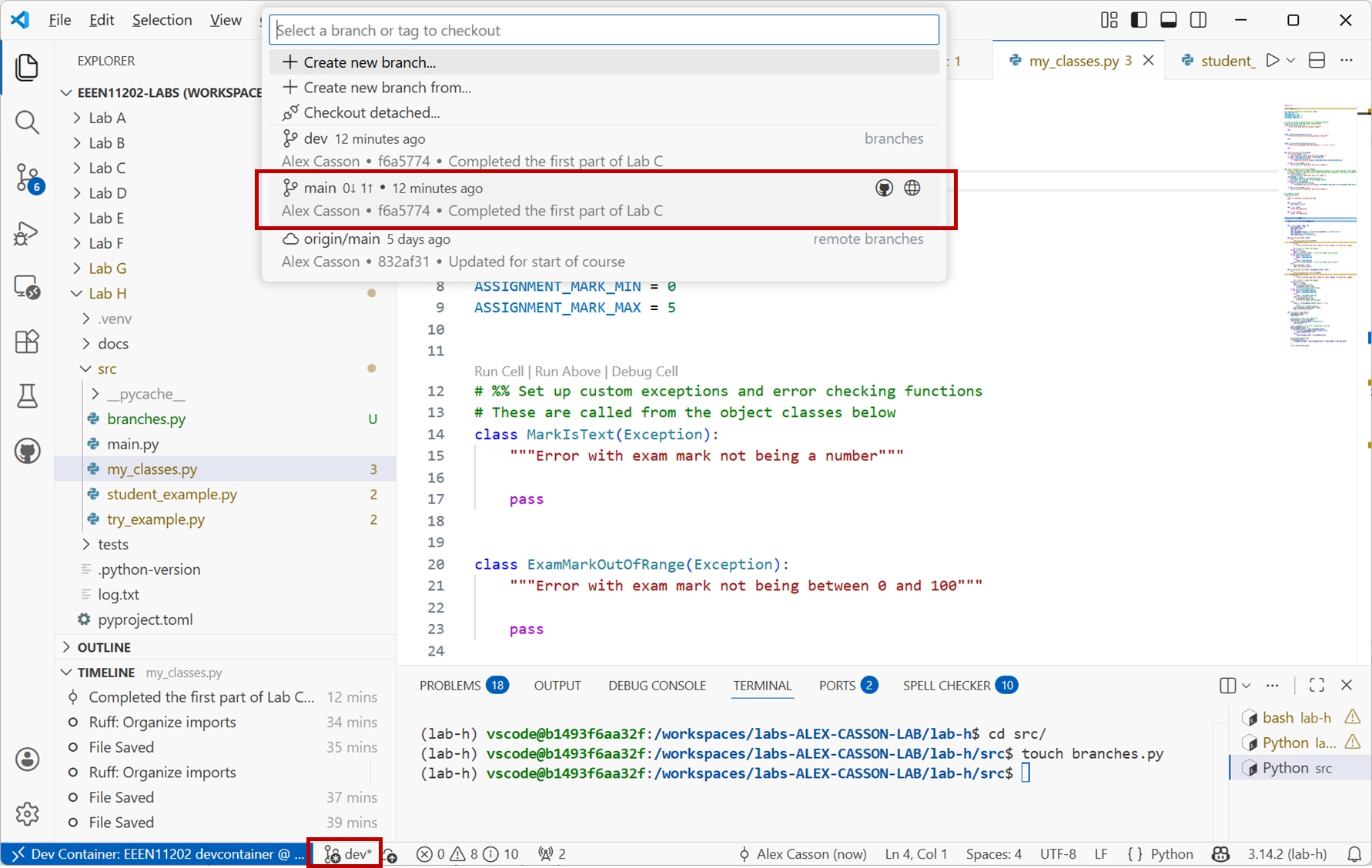Open the Remote Explorer icon
1372x868 pixels.
point(28,288)
